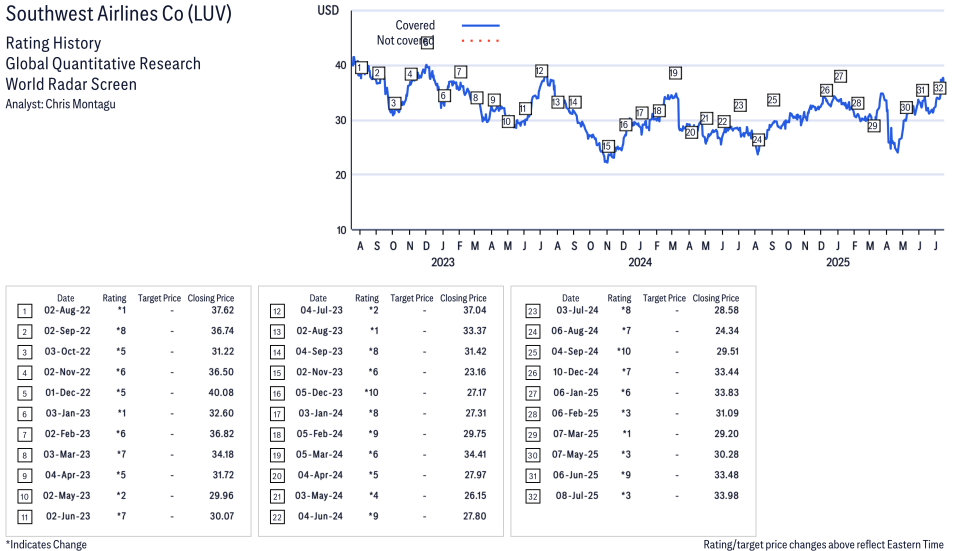955x551 pixels.
Task: Click the Closing Price header in third table
Action: pos(716,298)
